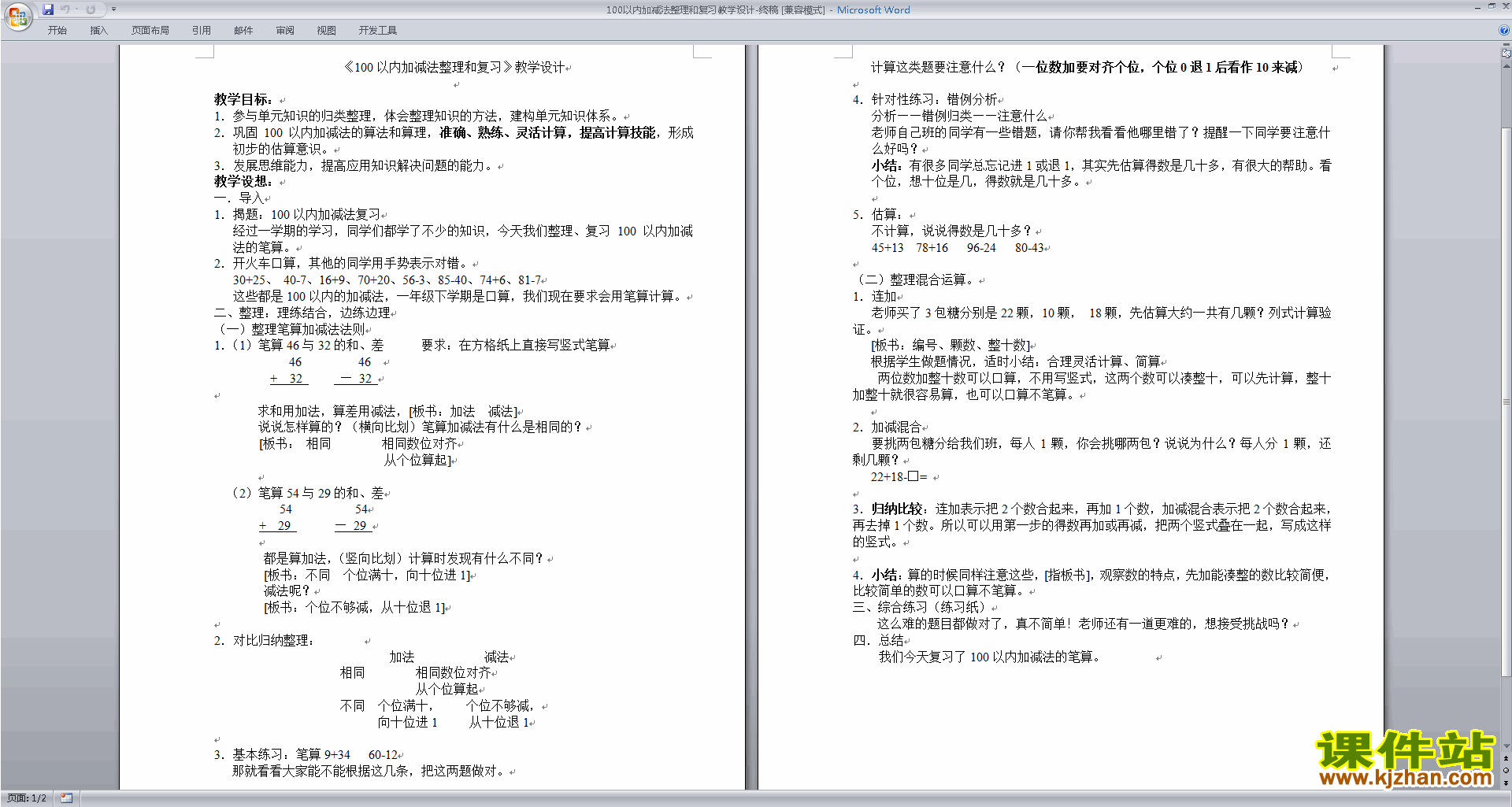This screenshot has height=807, width=1512.
Task: Click the macro recording icon in status bar
Action: (x=67, y=798)
